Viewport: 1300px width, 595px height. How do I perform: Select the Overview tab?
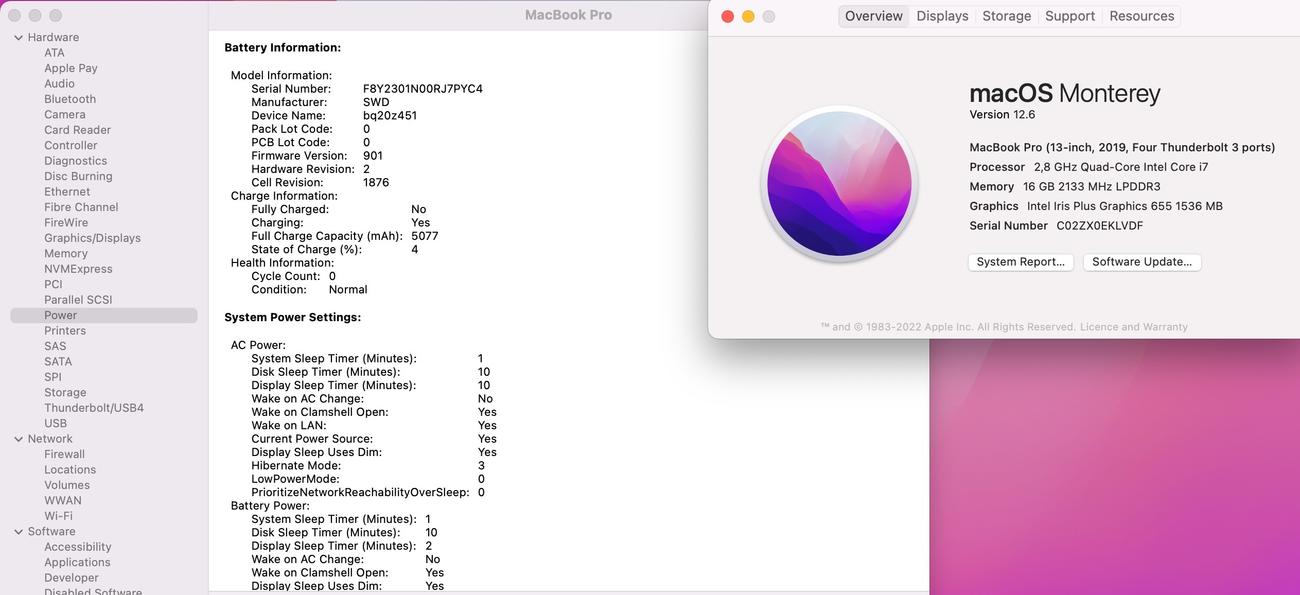coord(874,16)
